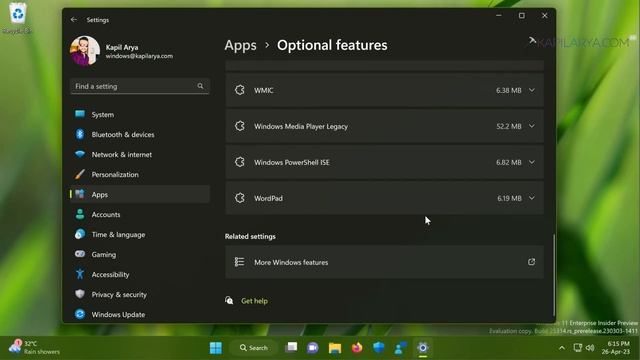Select the WordPad label
The width and height of the screenshot is (640, 360).
[x=268, y=198]
